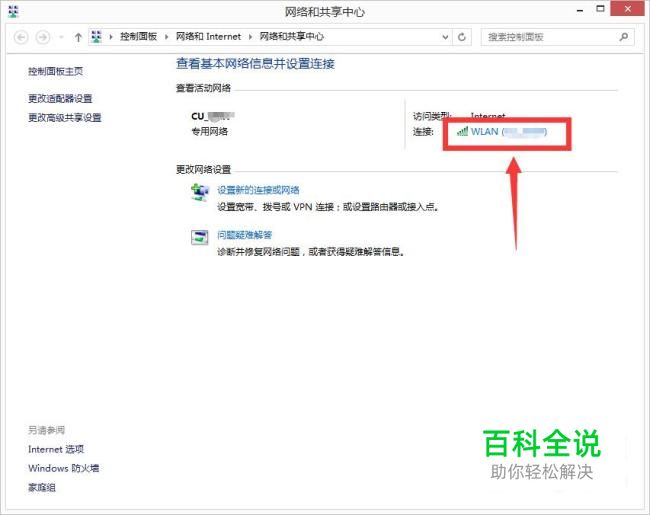Screen dimensions: 650x515
Task: Expand arrow after 控制面板 breadcrumb
Action: (x=166, y=37)
